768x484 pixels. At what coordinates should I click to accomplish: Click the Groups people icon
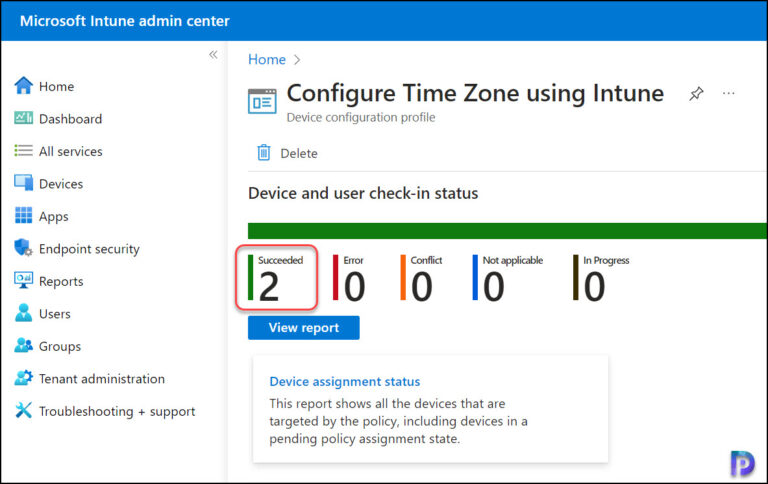(23, 345)
